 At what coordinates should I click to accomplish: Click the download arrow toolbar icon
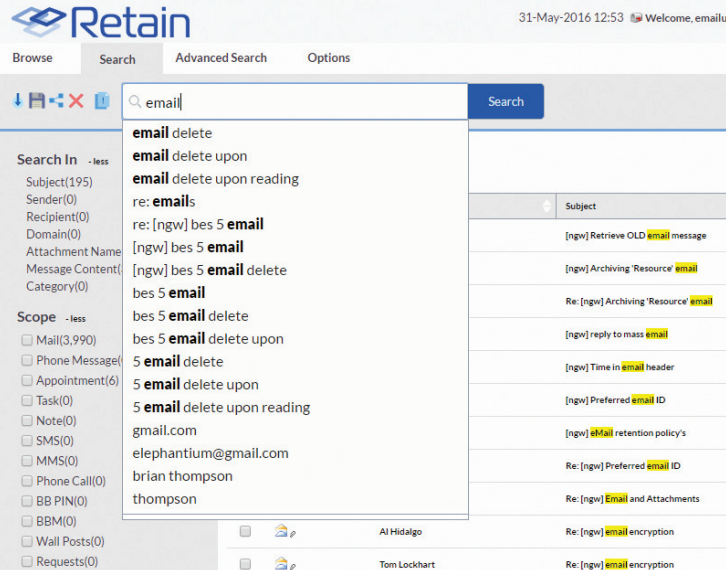[x=17, y=101]
